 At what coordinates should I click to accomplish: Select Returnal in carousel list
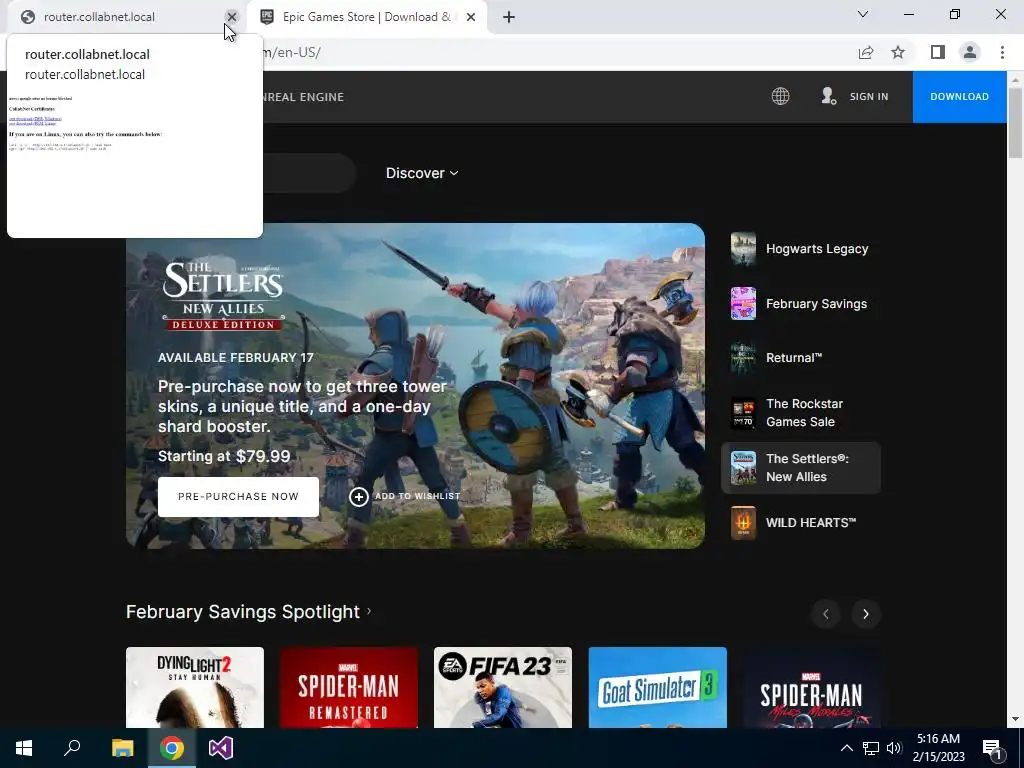coord(801,358)
